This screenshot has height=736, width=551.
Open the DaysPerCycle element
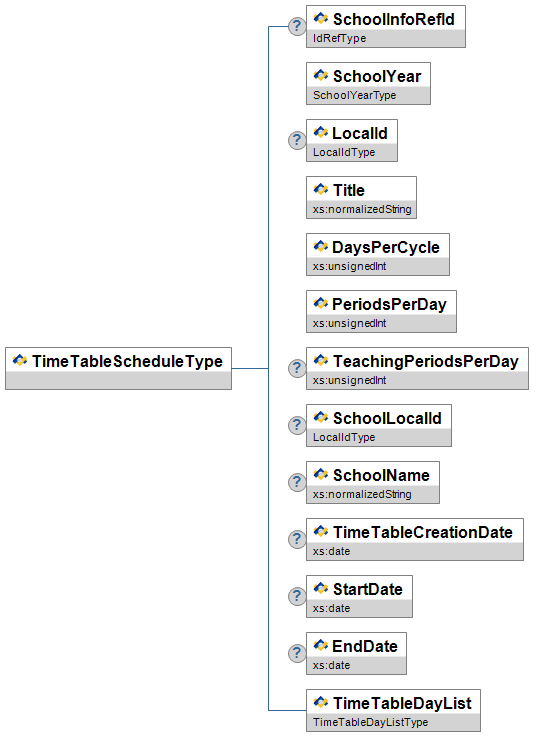(378, 254)
